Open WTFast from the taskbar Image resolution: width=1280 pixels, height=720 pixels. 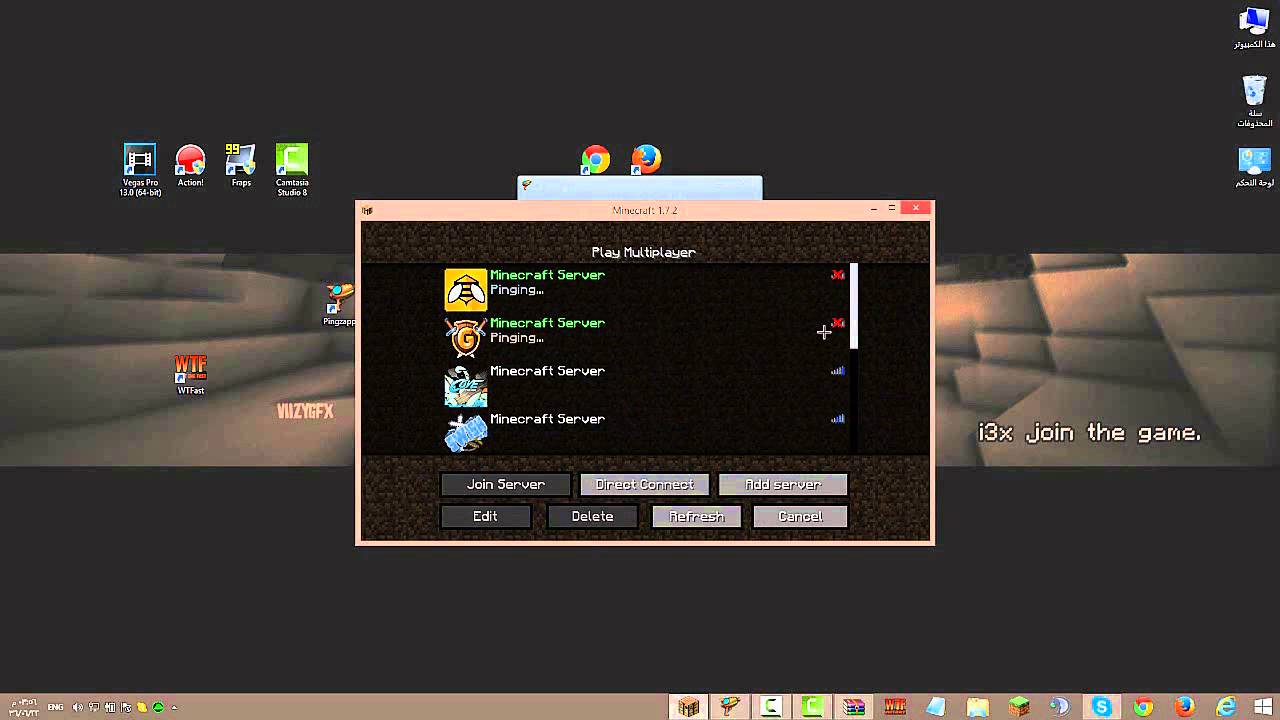coord(895,707)
